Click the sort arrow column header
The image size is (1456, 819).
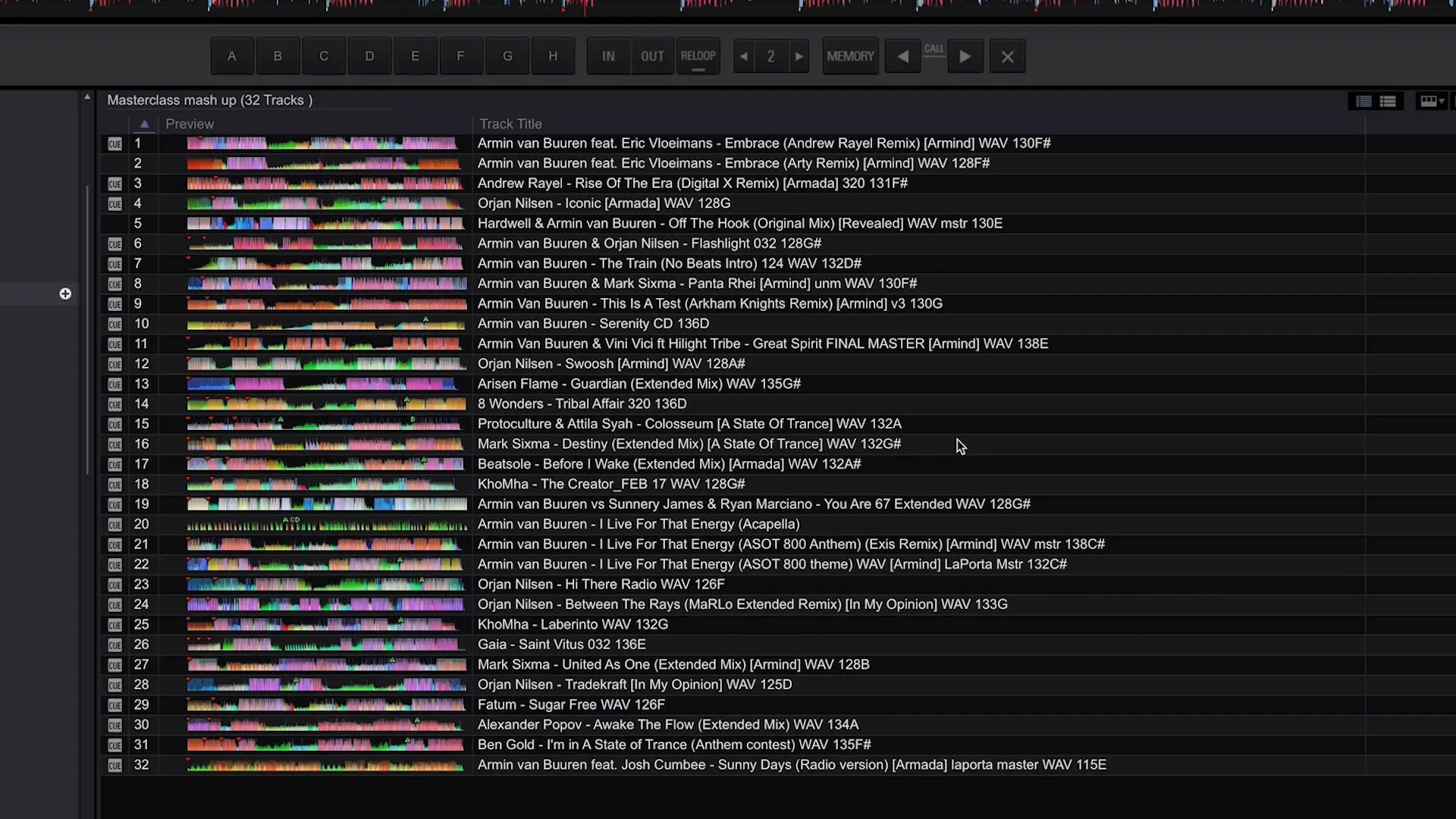(144, 124)
